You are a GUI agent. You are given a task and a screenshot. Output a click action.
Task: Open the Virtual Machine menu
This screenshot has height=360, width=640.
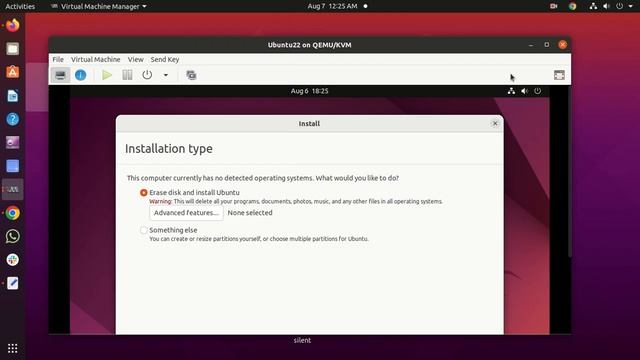point(96,60)
